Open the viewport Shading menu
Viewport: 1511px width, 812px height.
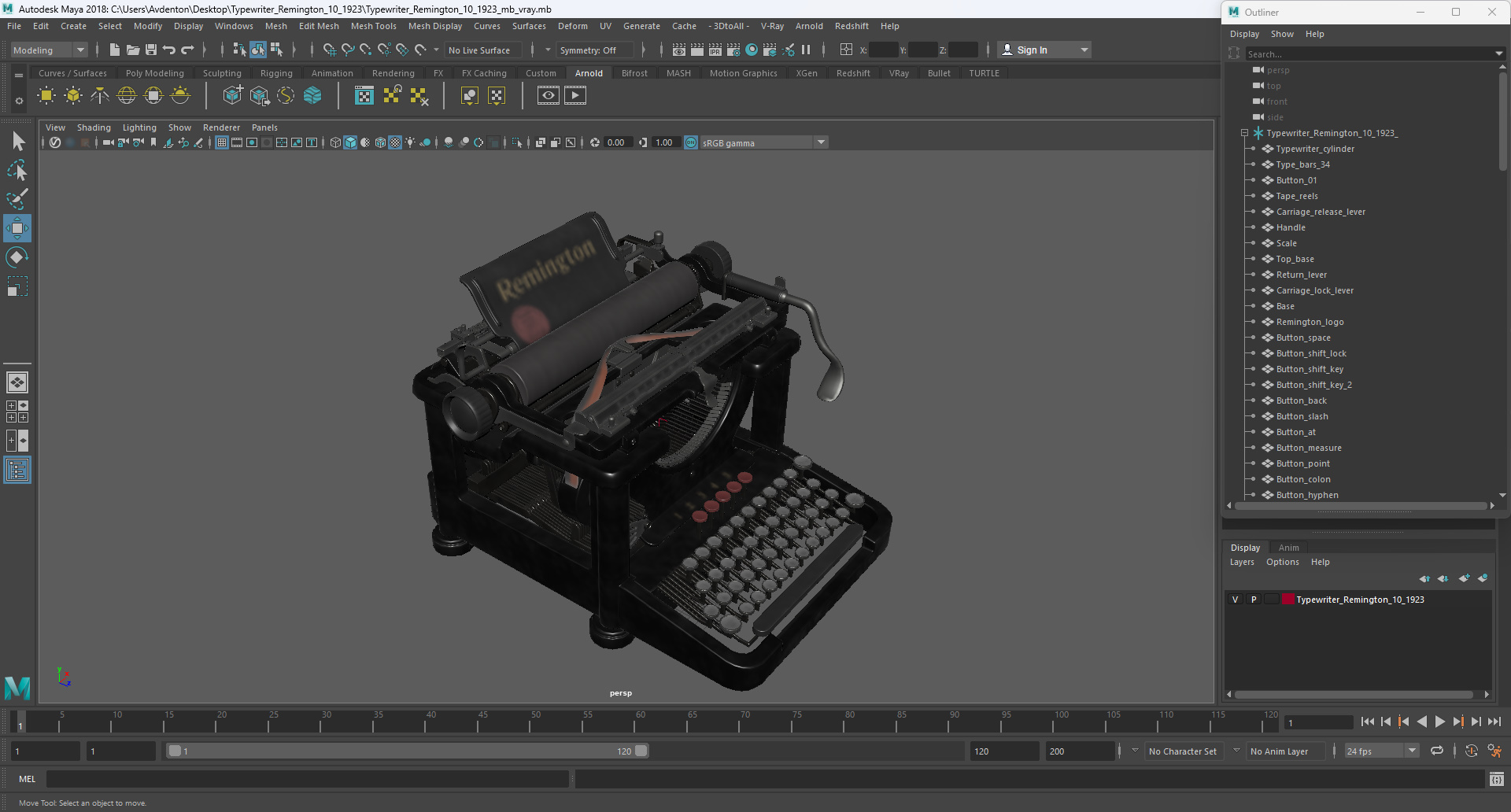94,127
